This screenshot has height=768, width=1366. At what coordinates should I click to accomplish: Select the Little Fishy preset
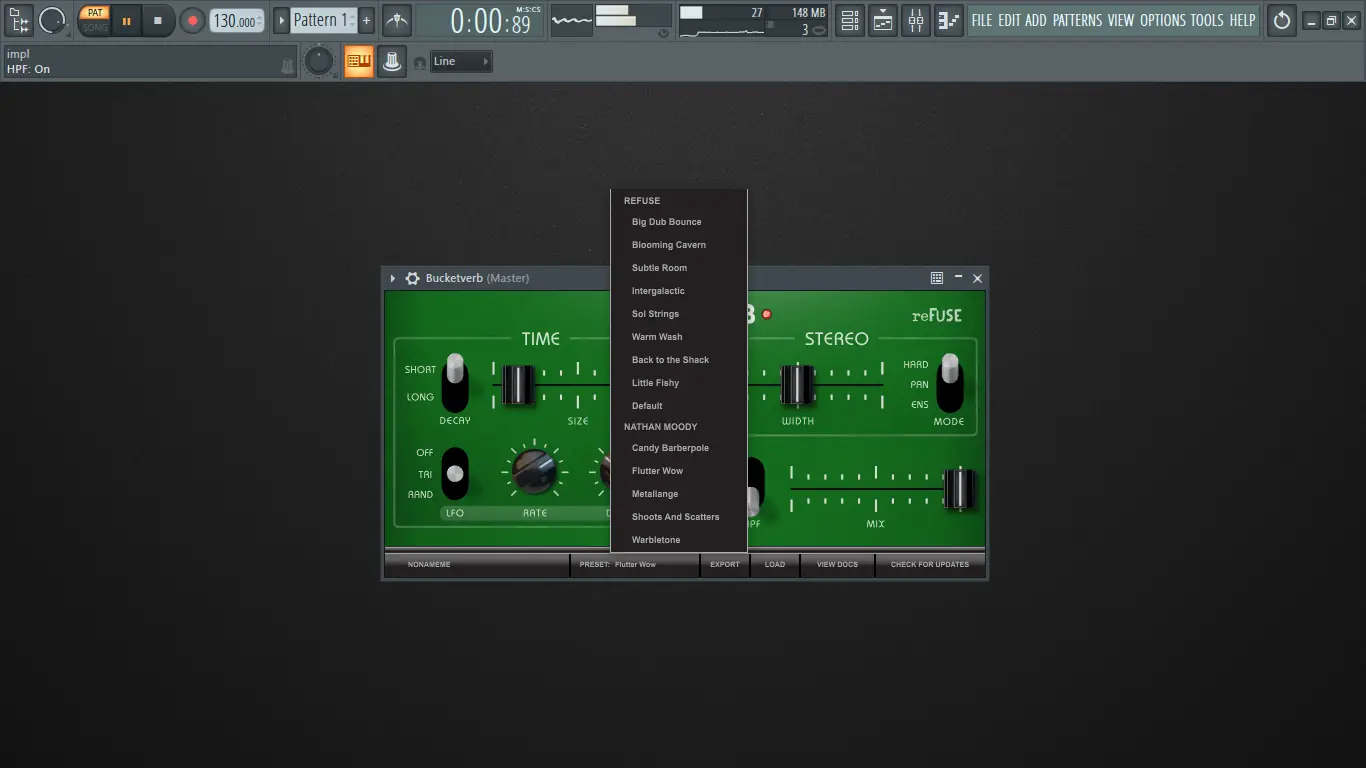(679, 383)
